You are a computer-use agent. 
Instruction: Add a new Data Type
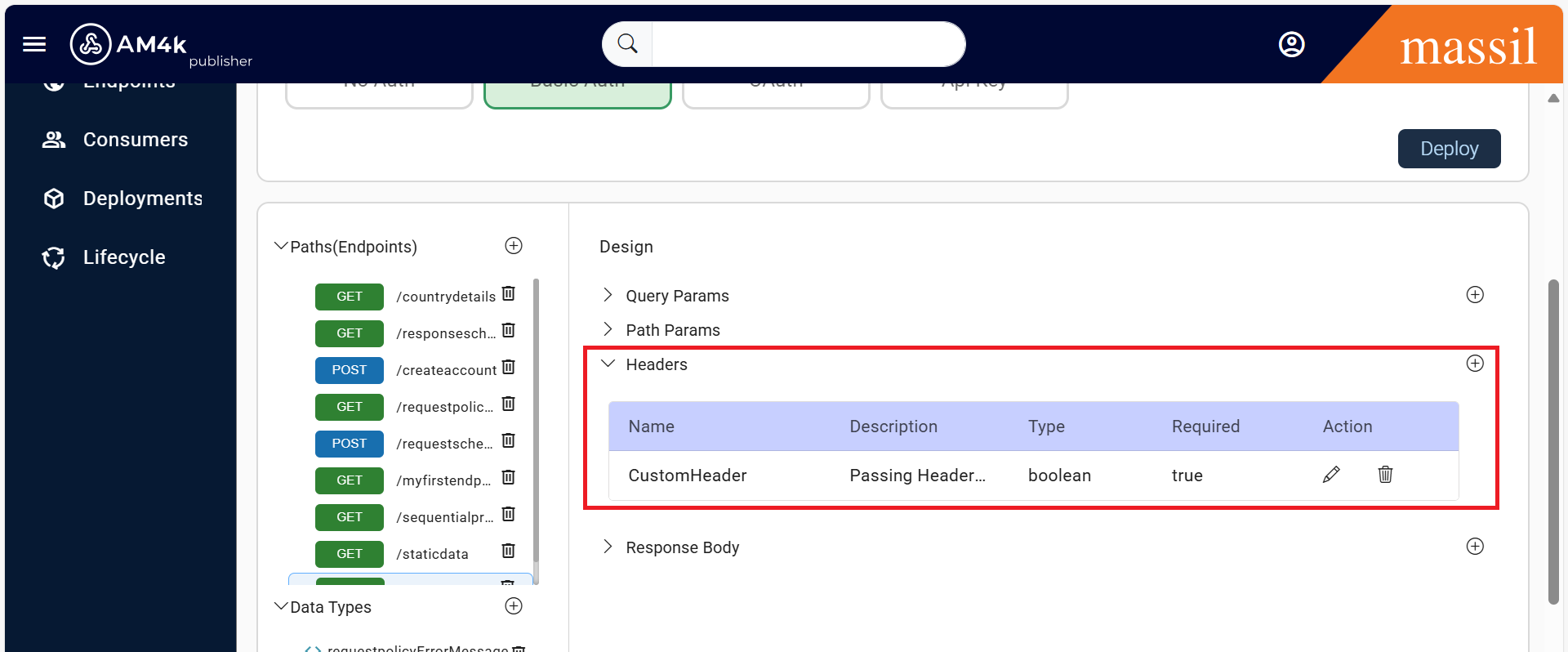point(513,606)
